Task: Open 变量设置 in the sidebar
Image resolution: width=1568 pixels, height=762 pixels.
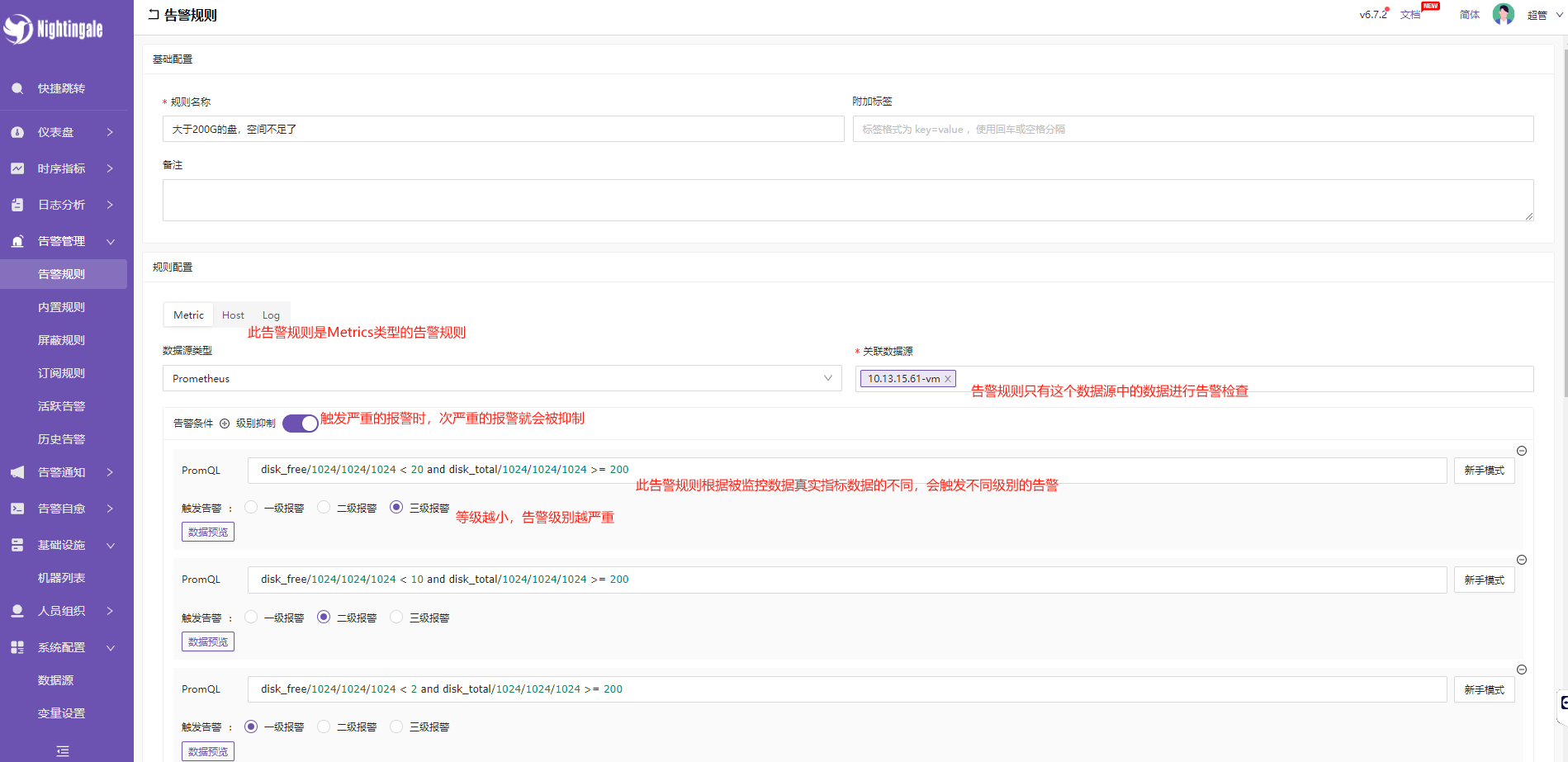Action: (64, 713)
